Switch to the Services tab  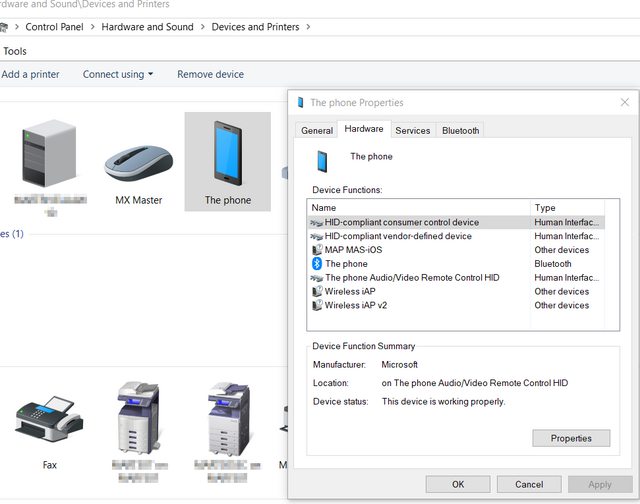(x=413, y=131)
